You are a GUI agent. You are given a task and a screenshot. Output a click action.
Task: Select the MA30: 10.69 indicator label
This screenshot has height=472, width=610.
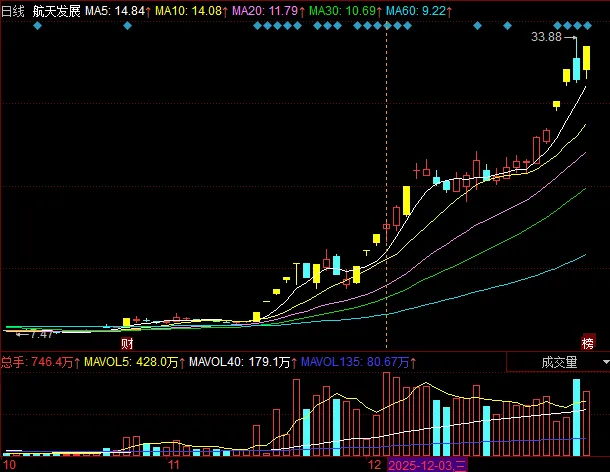click(x=345, y=11)
